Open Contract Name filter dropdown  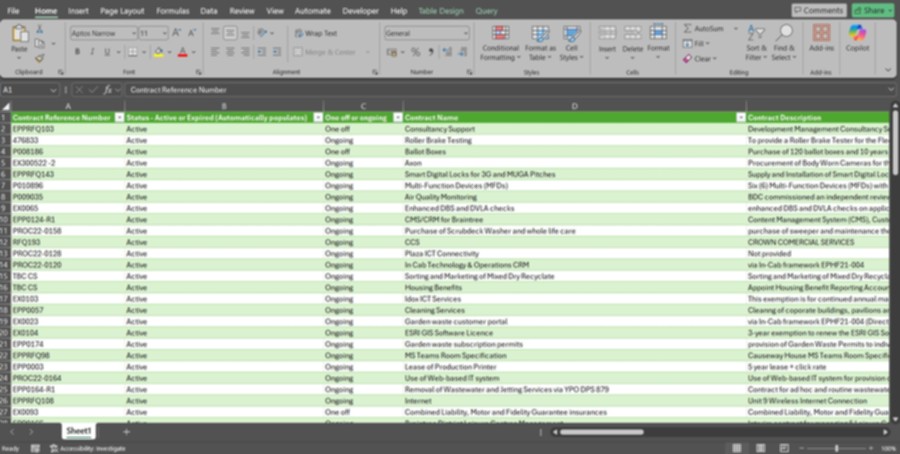pyautogui.click(x=740, y=118)
